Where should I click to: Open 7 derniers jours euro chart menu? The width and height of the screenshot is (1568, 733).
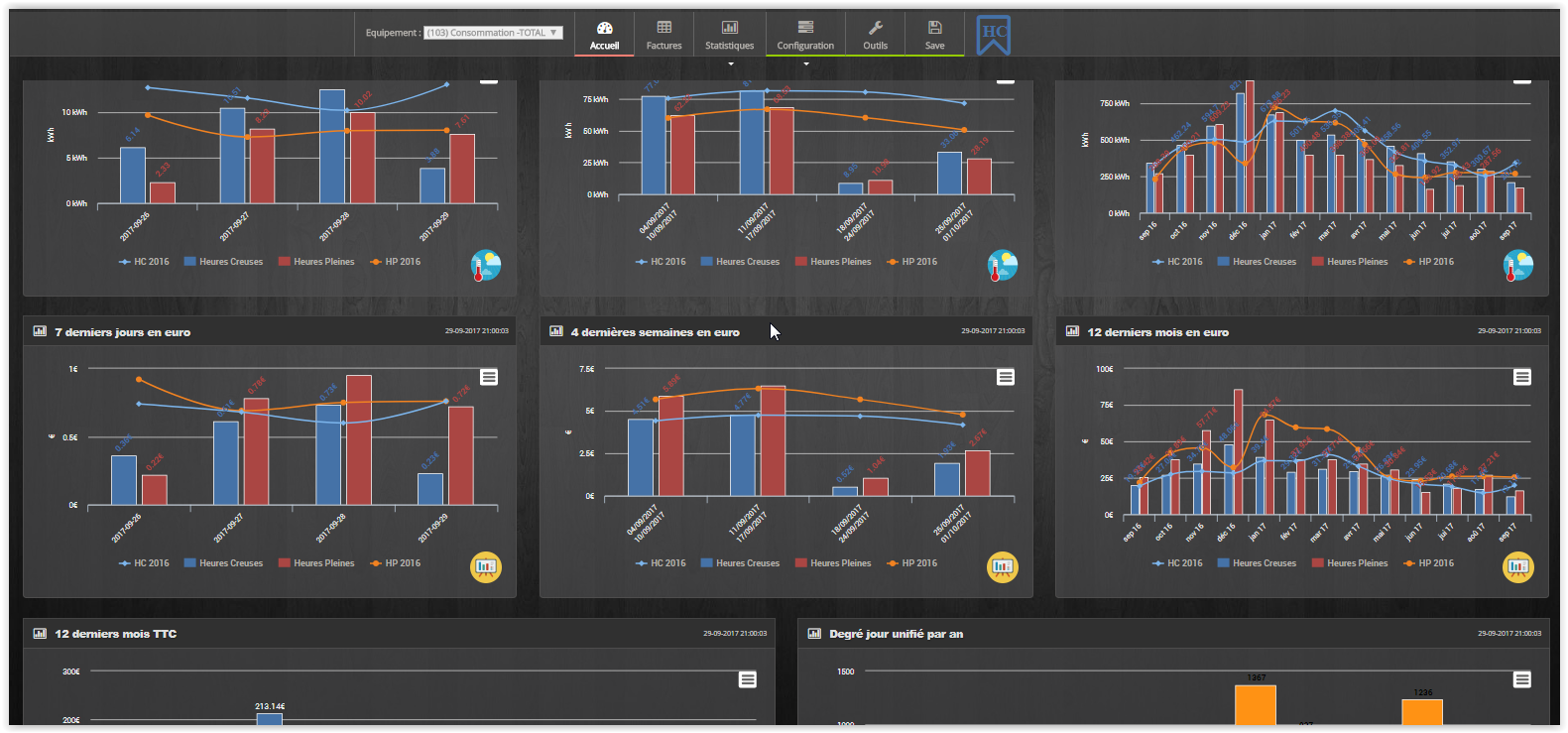click(x=489, y=377)
